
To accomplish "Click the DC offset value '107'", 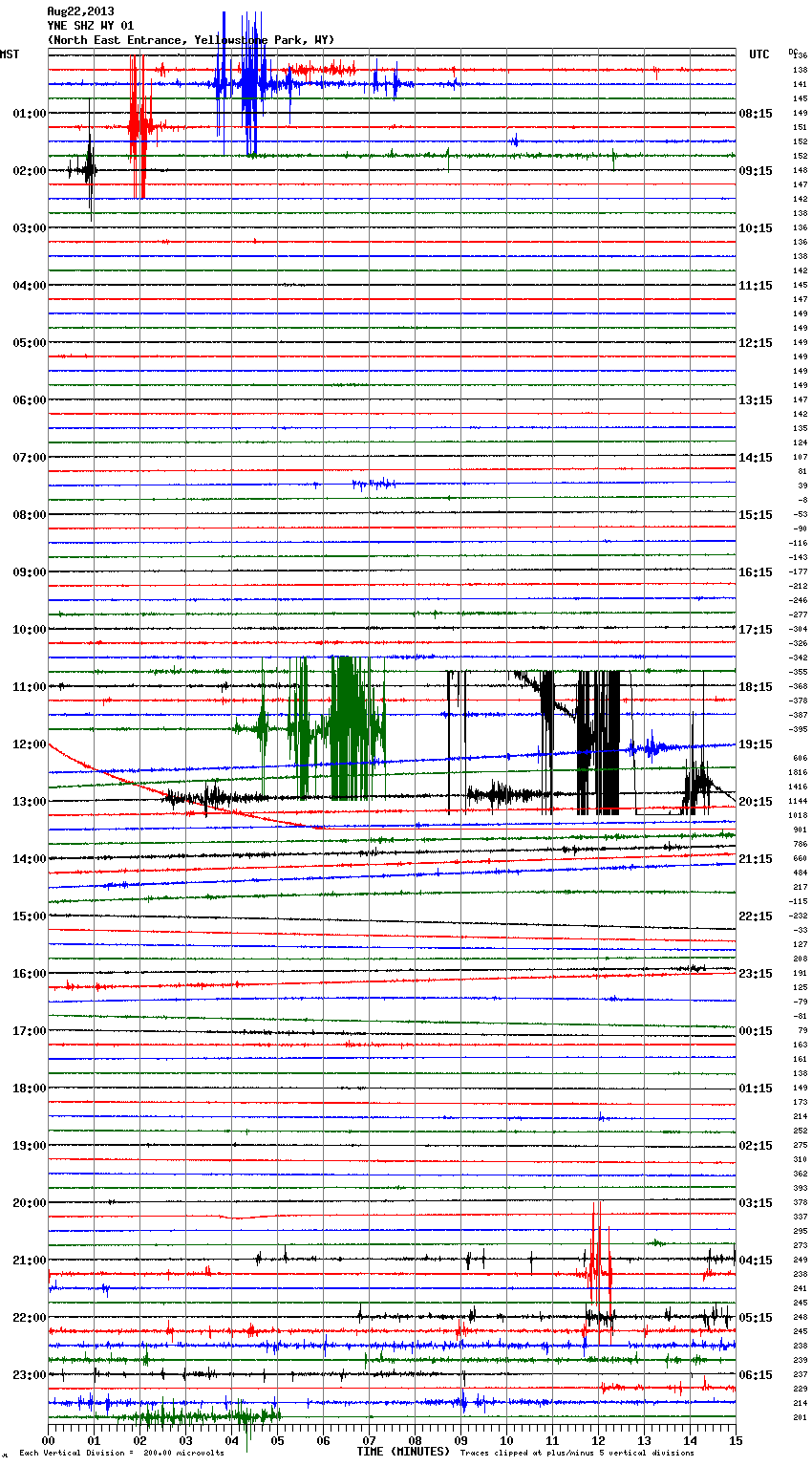I will point(800,457).
